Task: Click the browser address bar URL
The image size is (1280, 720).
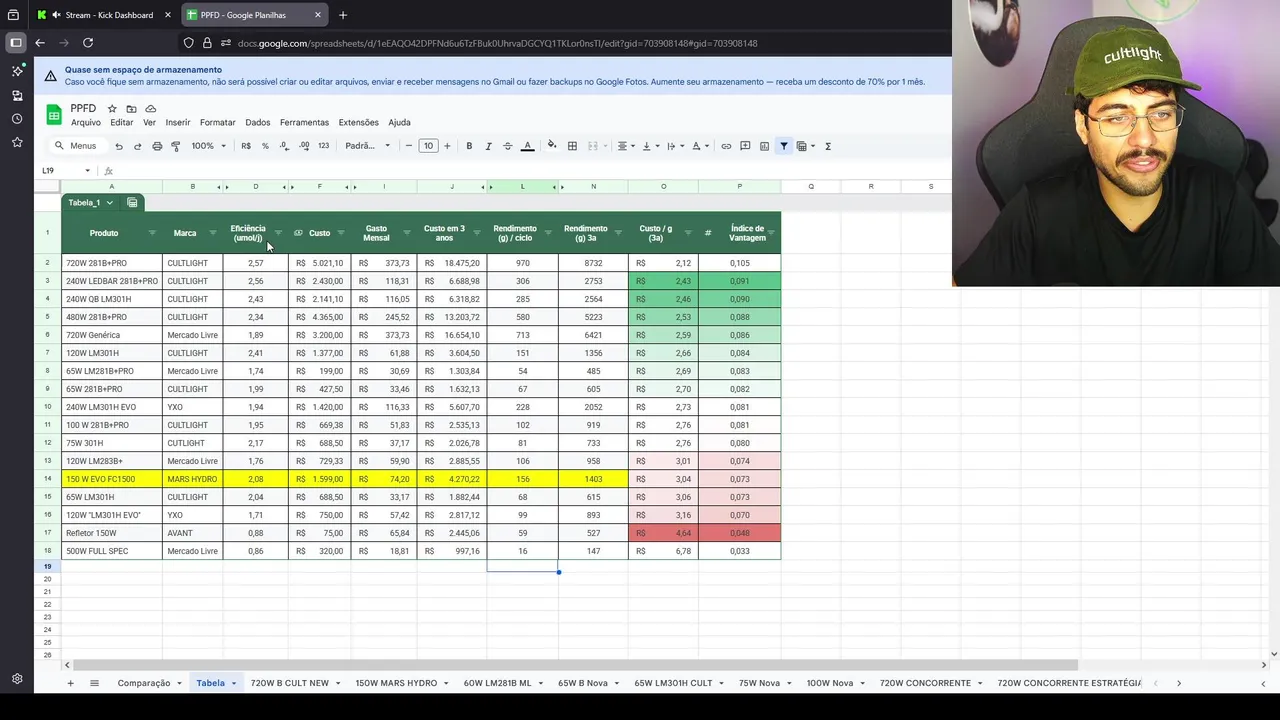Action: [x=496, y=43]
